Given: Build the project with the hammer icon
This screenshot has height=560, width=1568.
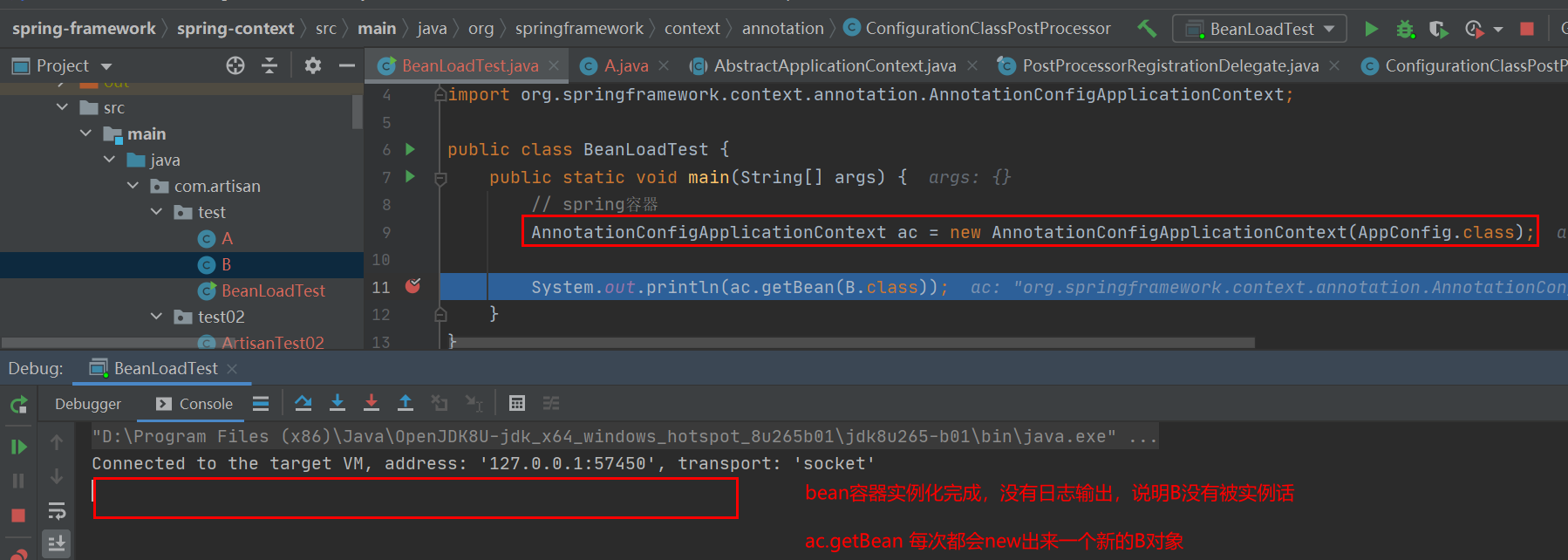Looking at the screenshot, I should click(x=1147, y=29).
